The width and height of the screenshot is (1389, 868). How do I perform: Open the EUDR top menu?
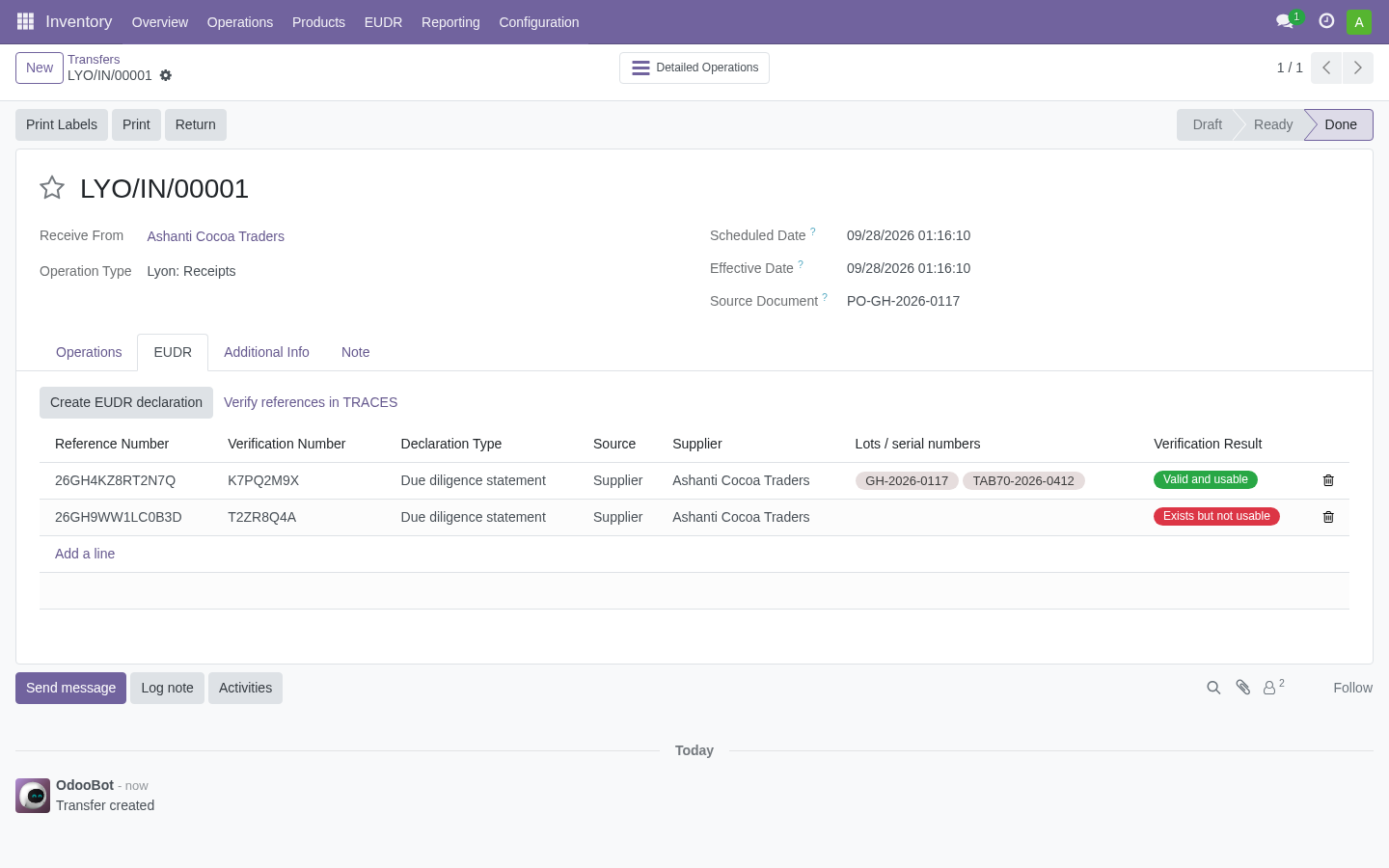tap(383, 22)
